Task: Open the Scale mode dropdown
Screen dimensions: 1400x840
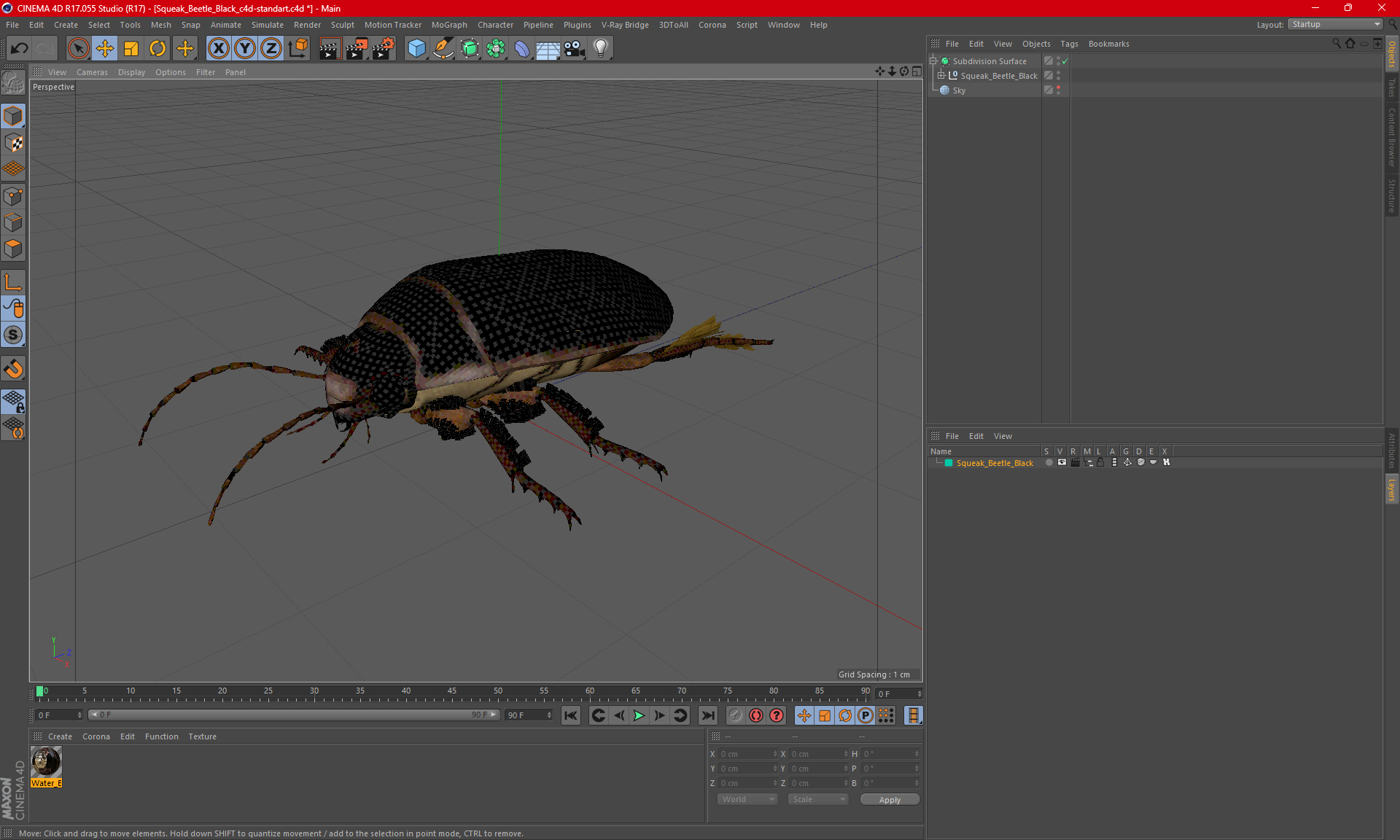Action: click(818, 799)
